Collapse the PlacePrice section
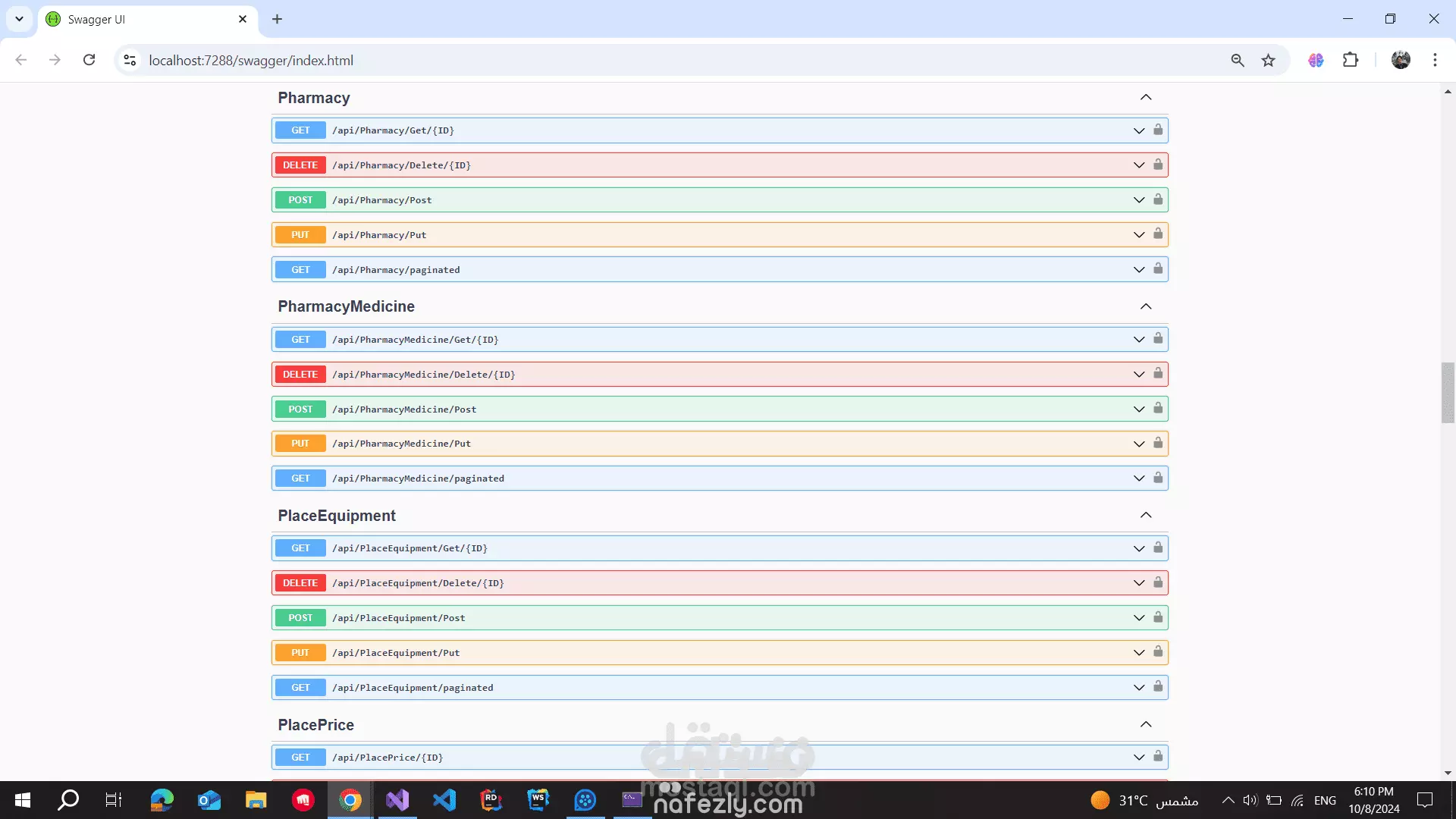The image size is (1456, 819). 1146,724
